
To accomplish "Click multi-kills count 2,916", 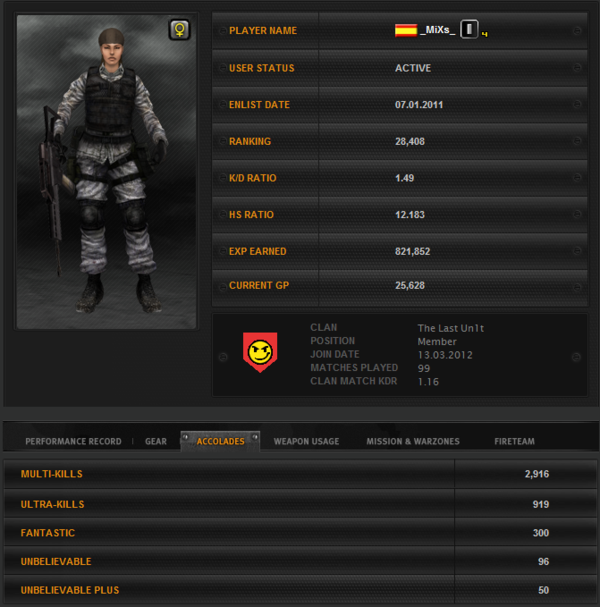I will tap(537, 474).
